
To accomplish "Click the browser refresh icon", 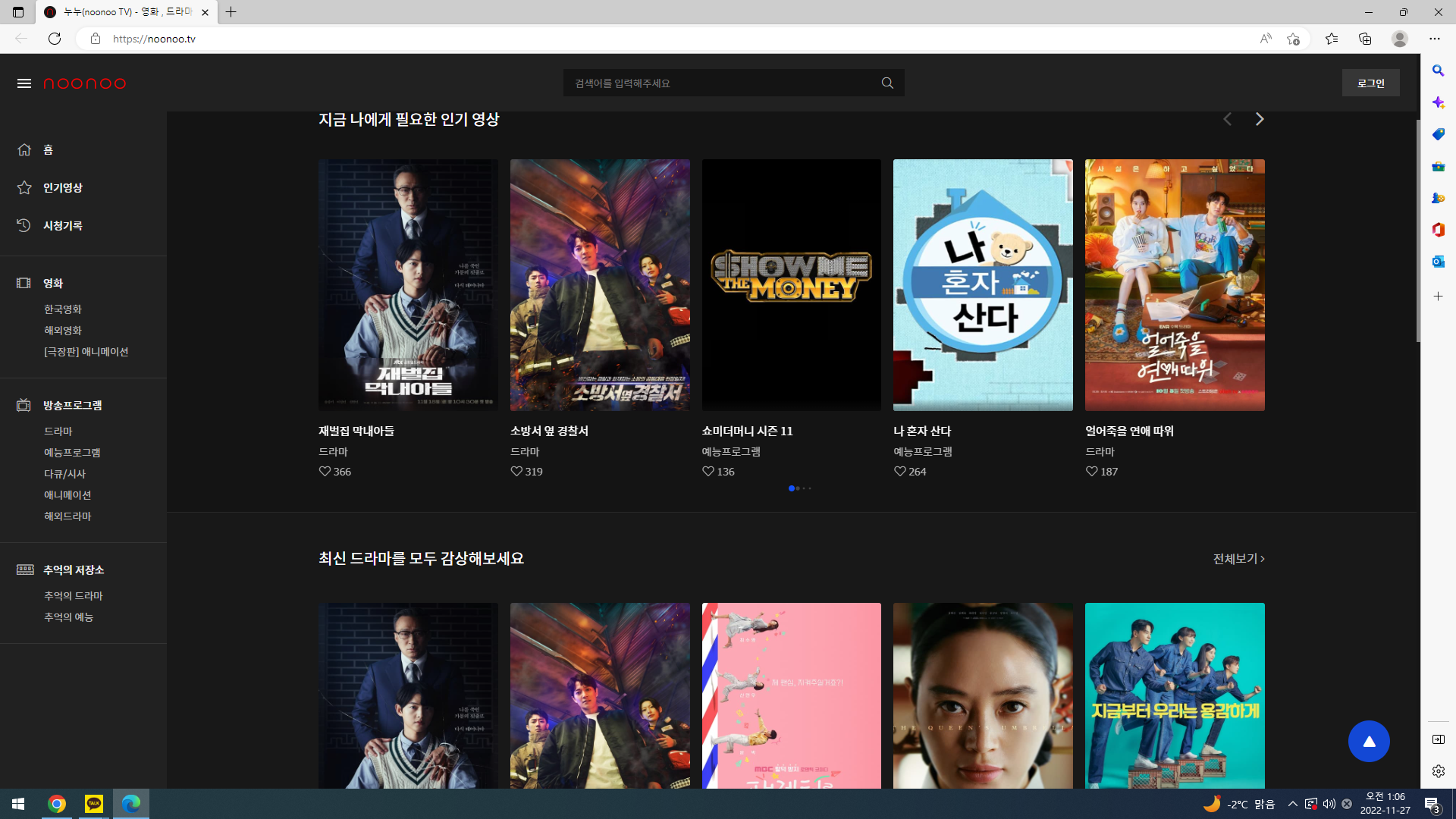I will pos(55,39).
